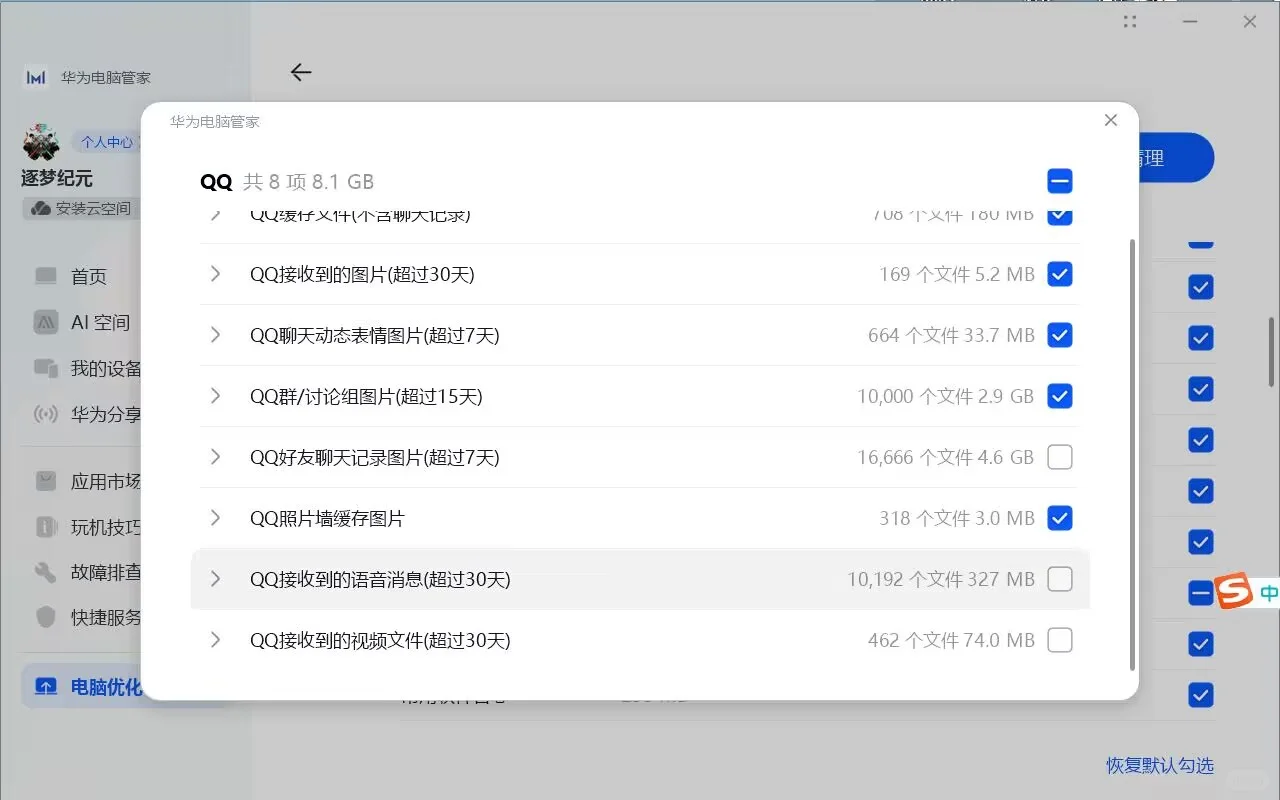Check QQ好友聊天记录图片(超过7天) checkbox
Viewport: 1280px width, 800px height.
(1060, 457)
